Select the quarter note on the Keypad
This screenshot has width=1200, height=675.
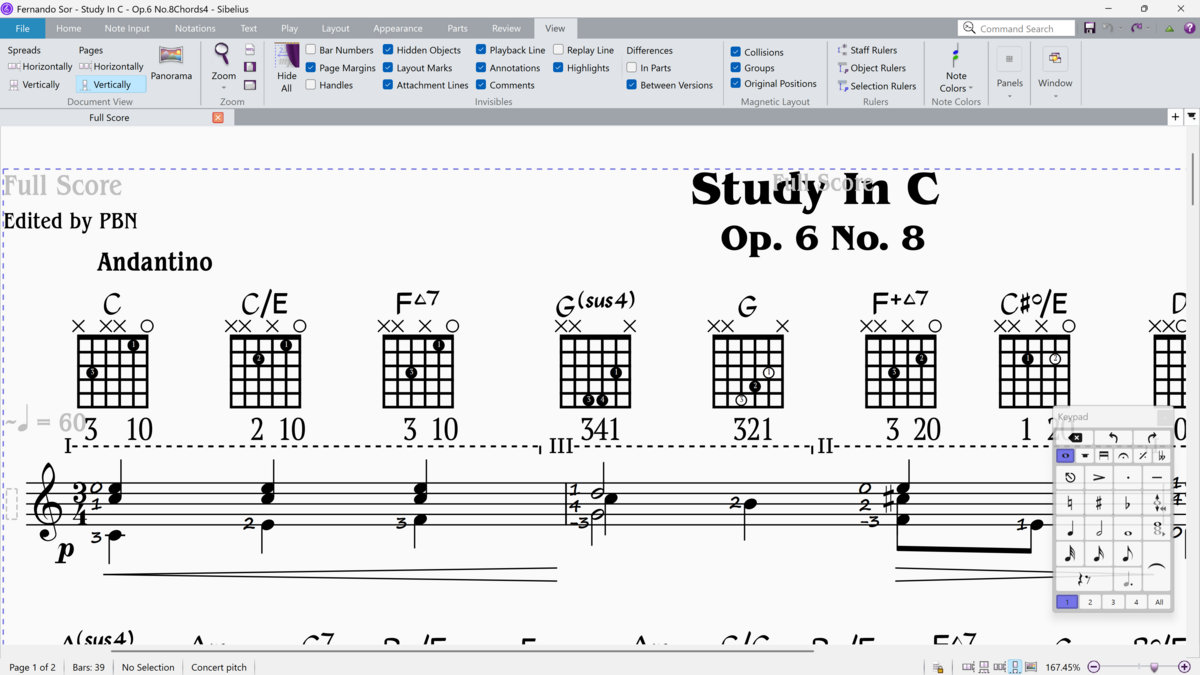click(x=1069, y=529)
